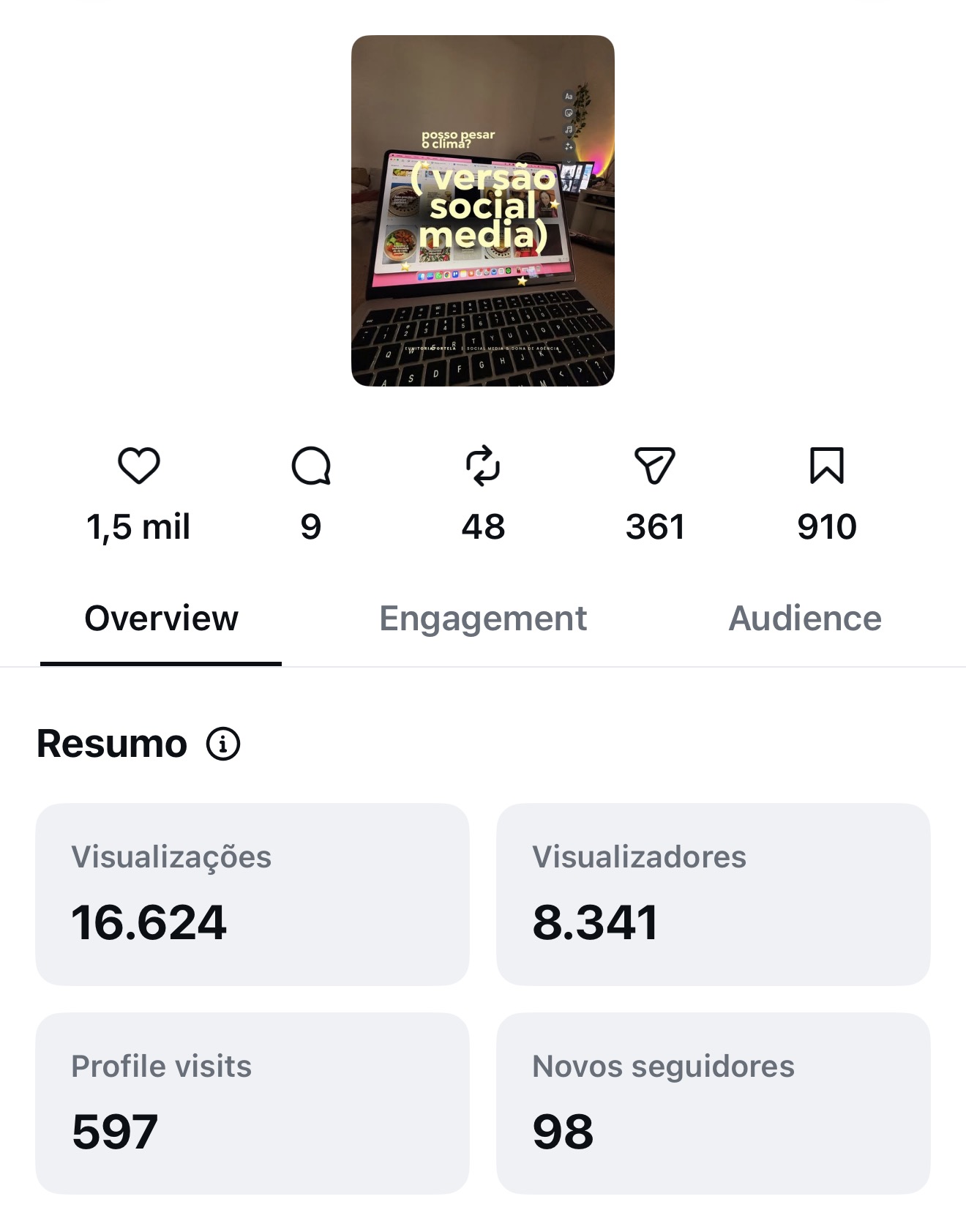Switch to the Engagement tab
Screen dimensions: 966x1232
pyautogui.click(x=483, y=619)
